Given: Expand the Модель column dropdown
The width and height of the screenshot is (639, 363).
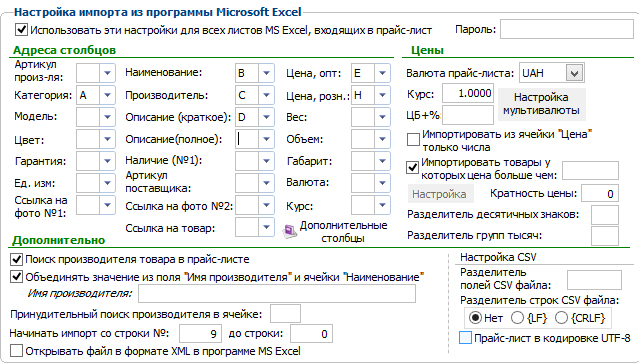Looking at the screenshot, I should point(107,117).
